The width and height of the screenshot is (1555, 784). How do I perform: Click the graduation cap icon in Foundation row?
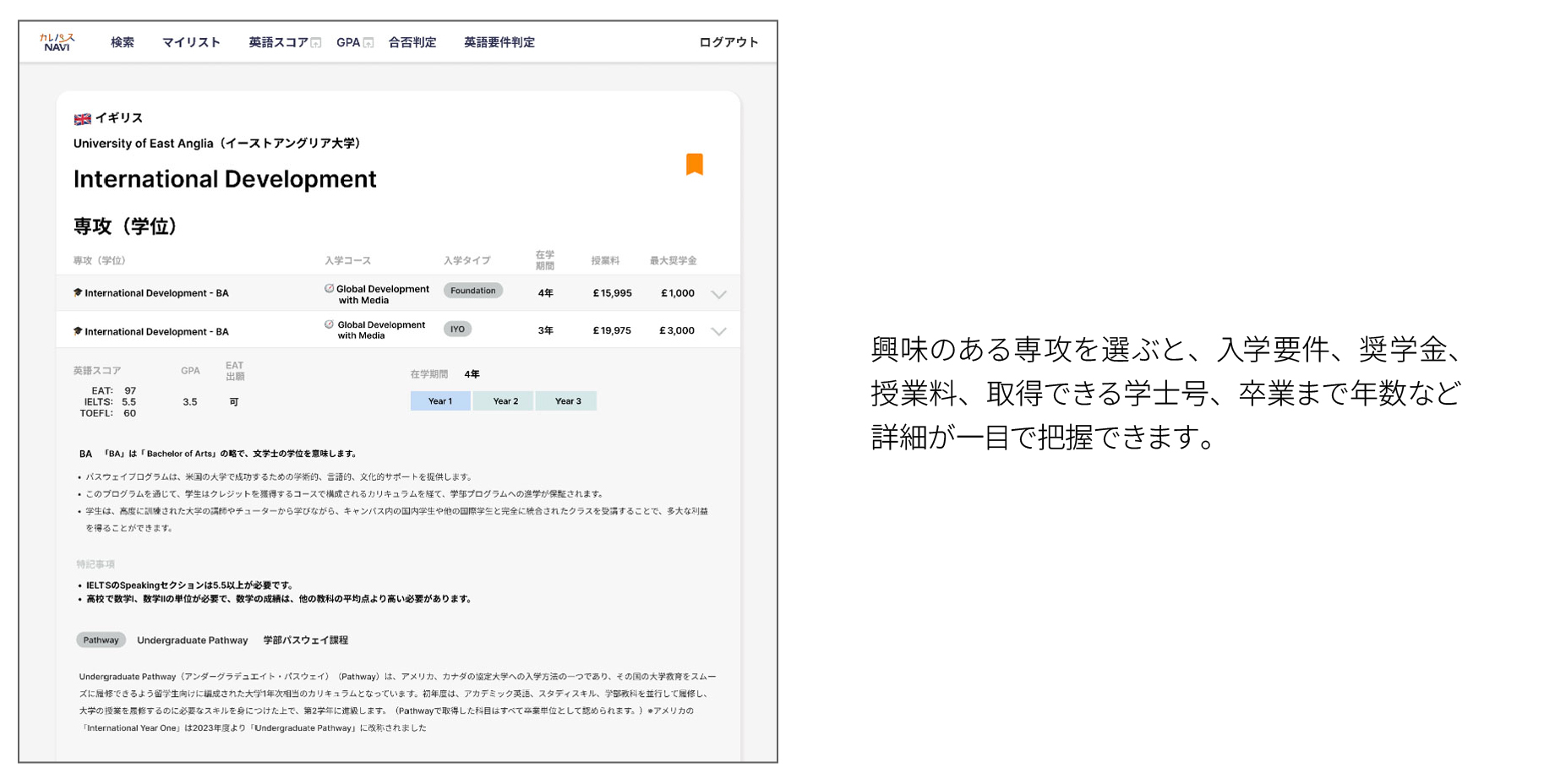pyautogui.click(x=78, y=293)
